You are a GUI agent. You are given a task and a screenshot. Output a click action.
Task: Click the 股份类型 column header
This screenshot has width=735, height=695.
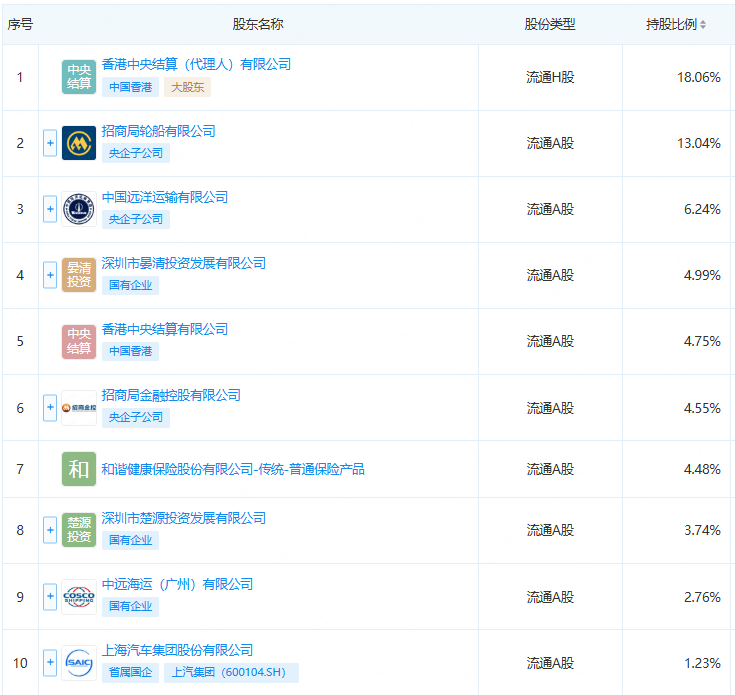click(x=550, y=24)
